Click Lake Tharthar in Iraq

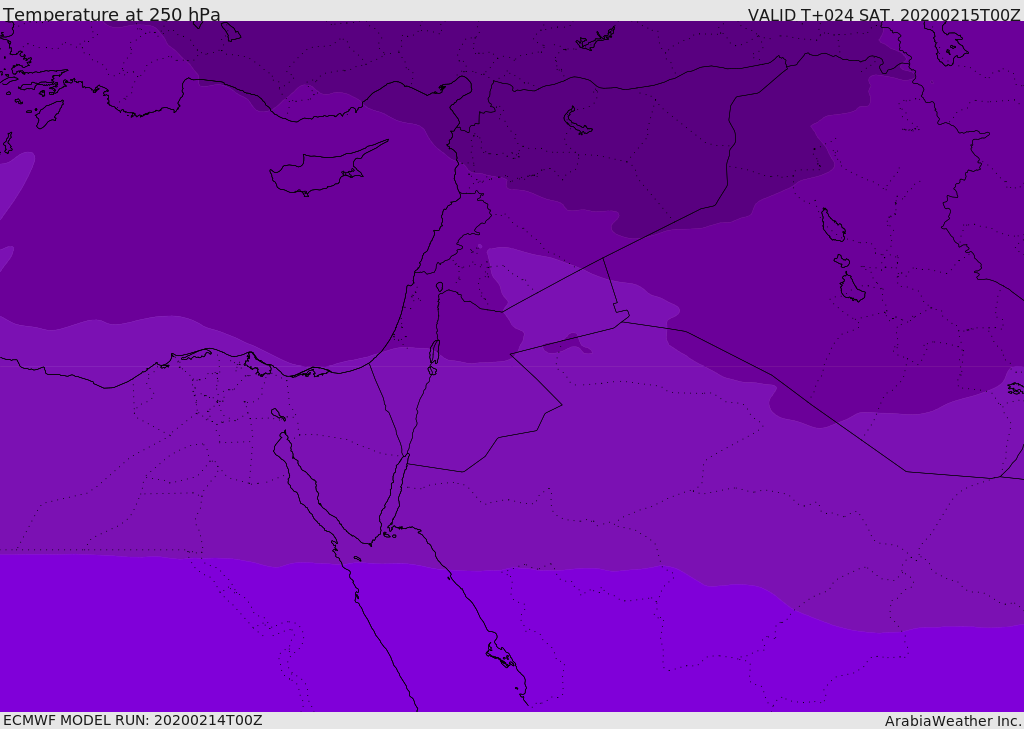click(832, 225)
